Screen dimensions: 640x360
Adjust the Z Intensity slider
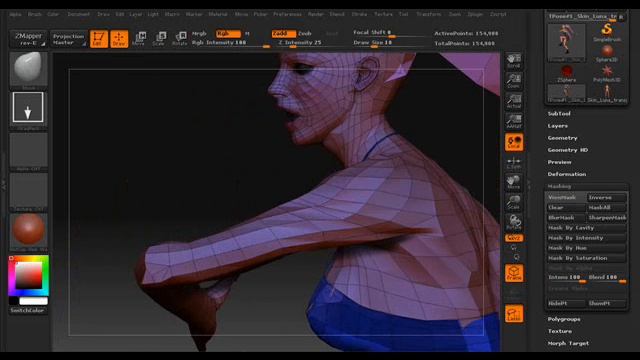[x=300, y=43]
